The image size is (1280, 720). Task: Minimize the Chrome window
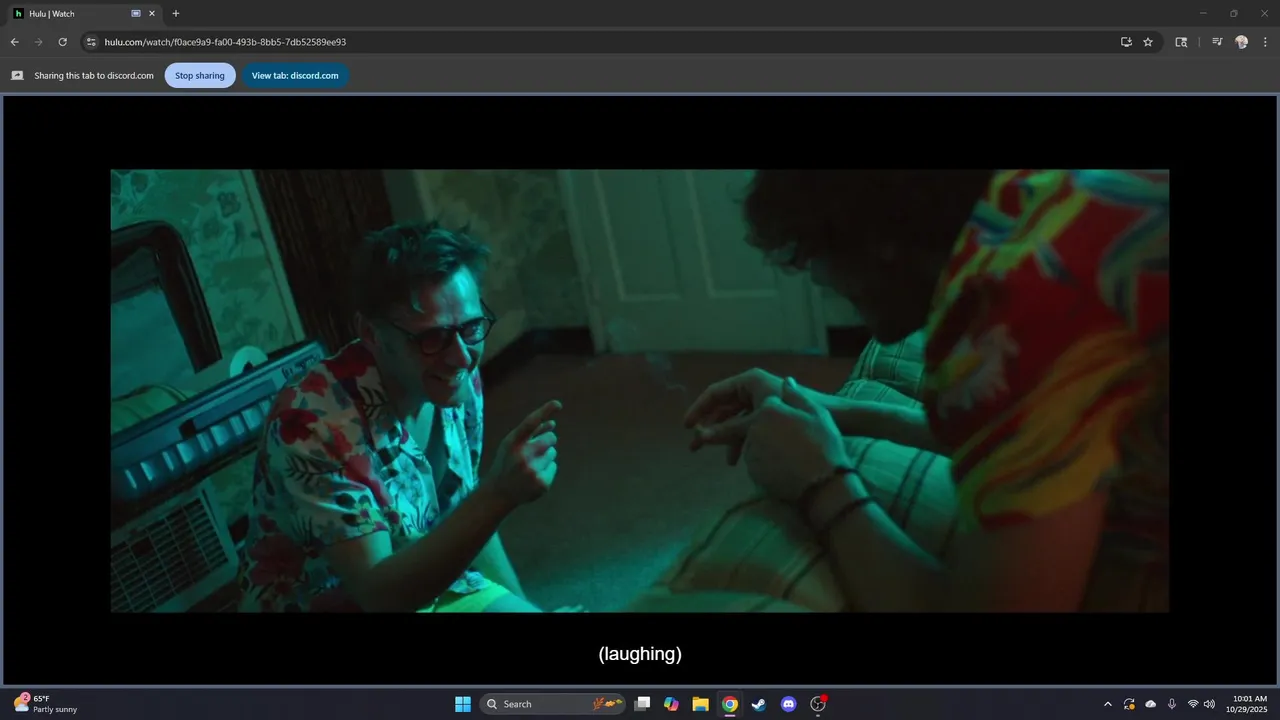tap(1203, 14)
